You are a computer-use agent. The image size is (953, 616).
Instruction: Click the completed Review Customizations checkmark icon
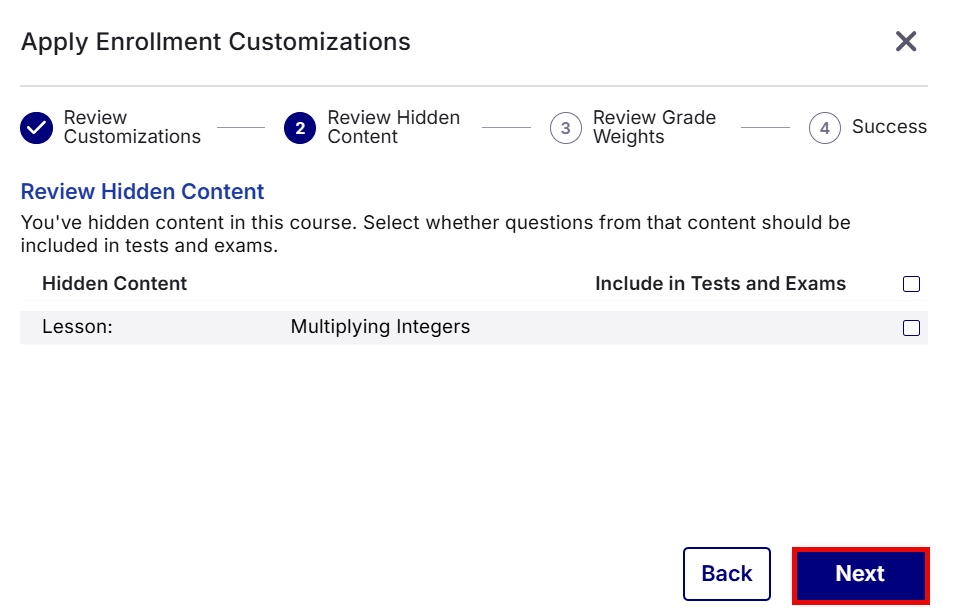coord(36,128)
